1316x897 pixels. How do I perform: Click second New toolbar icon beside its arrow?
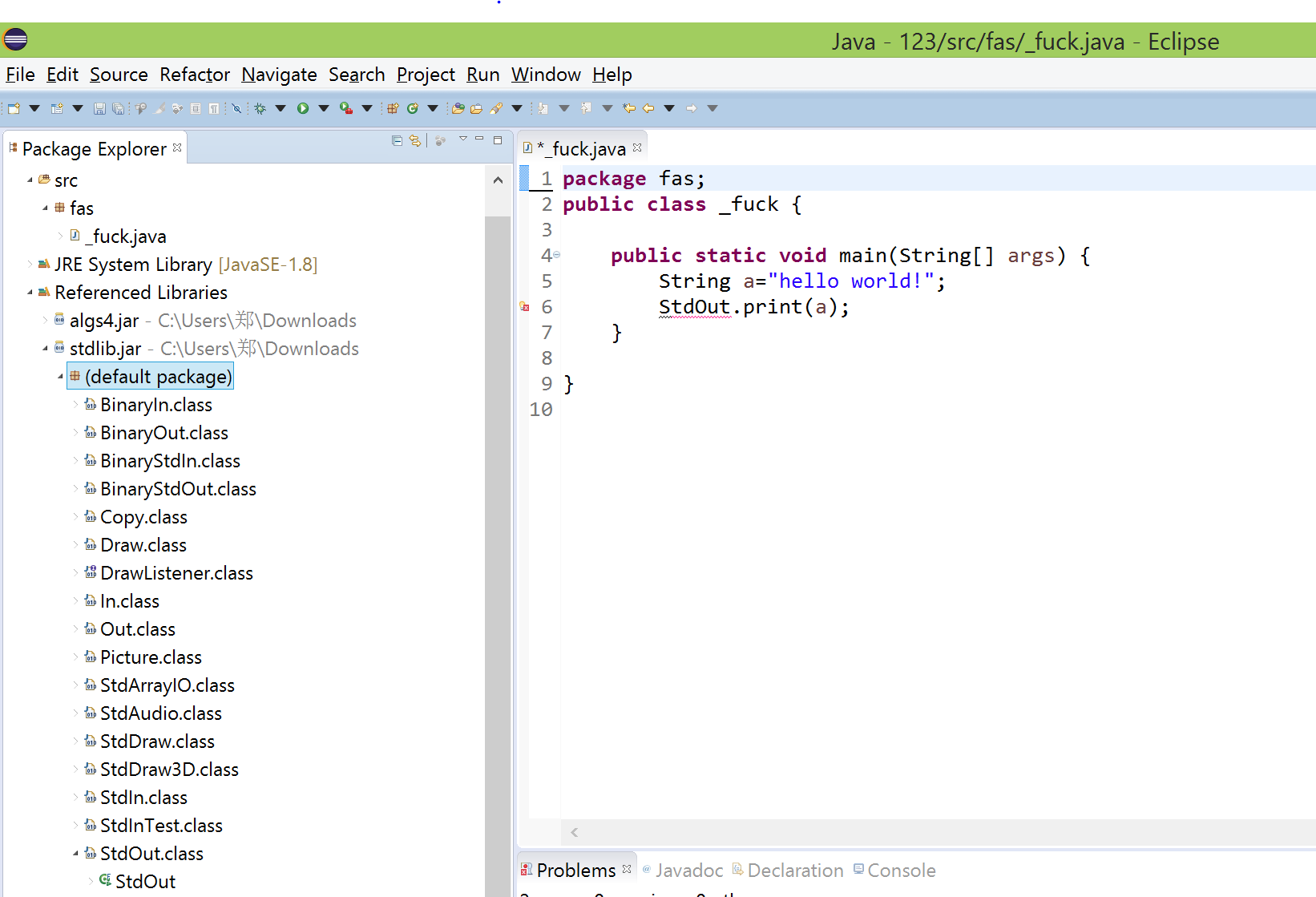pyautogui.click(x=57, y=108)
